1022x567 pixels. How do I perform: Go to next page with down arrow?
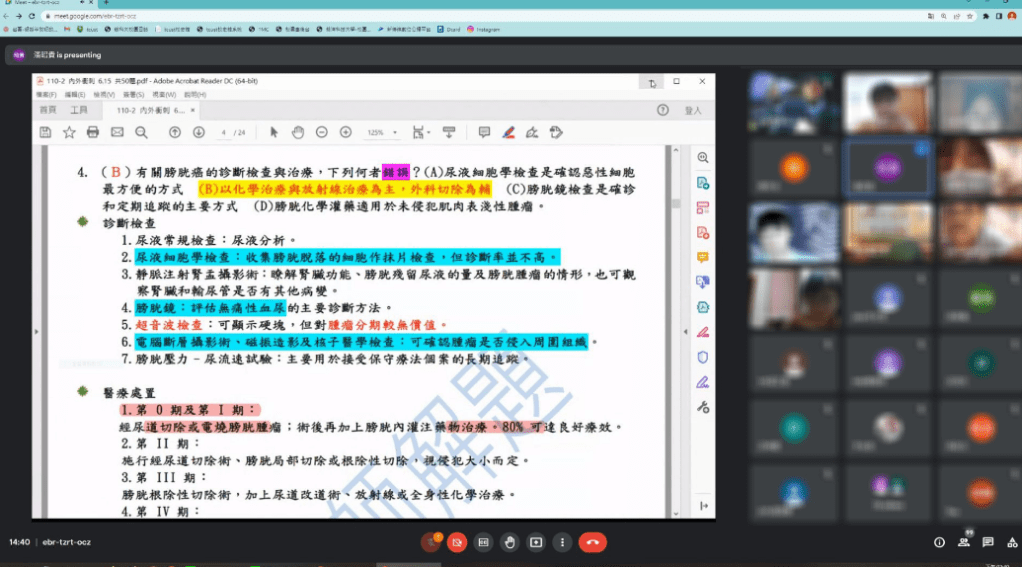coord(199,132)
